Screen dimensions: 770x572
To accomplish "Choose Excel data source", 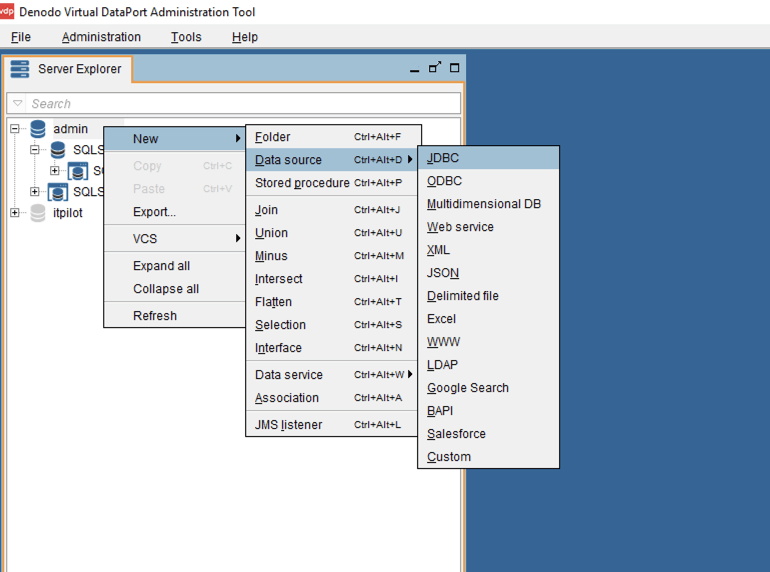I will (489, 319).
